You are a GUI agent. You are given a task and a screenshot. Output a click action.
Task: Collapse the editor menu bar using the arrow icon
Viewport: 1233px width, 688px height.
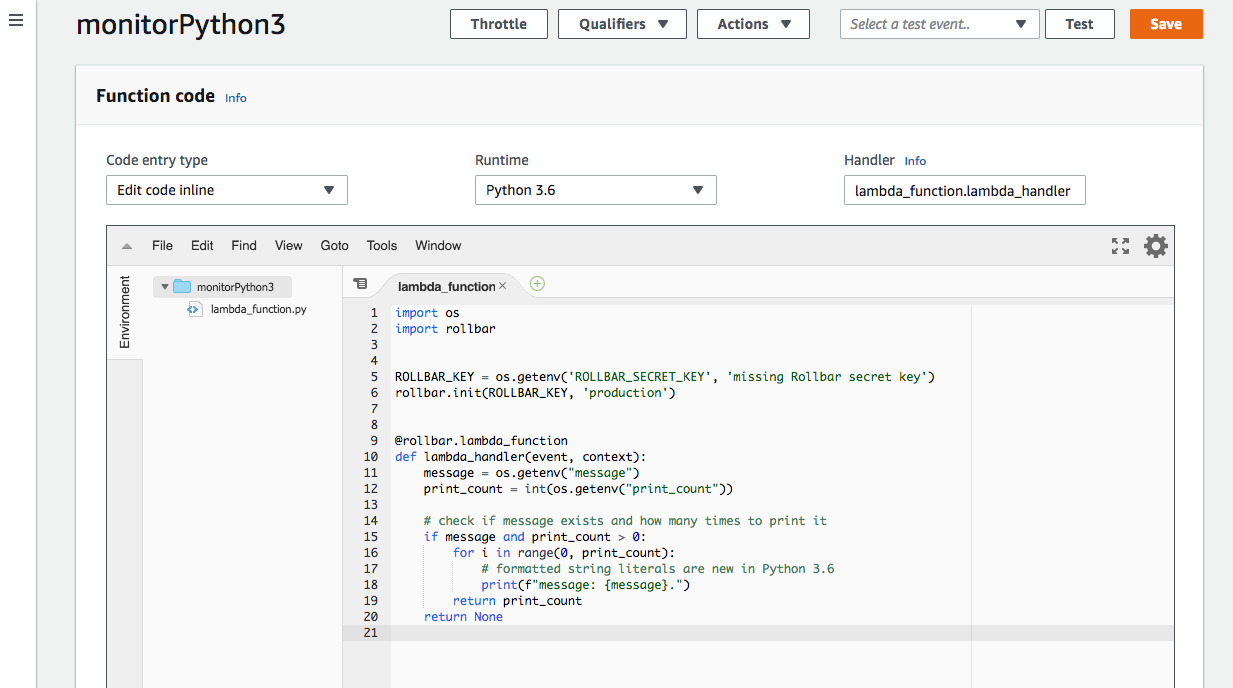pos(125,245)
